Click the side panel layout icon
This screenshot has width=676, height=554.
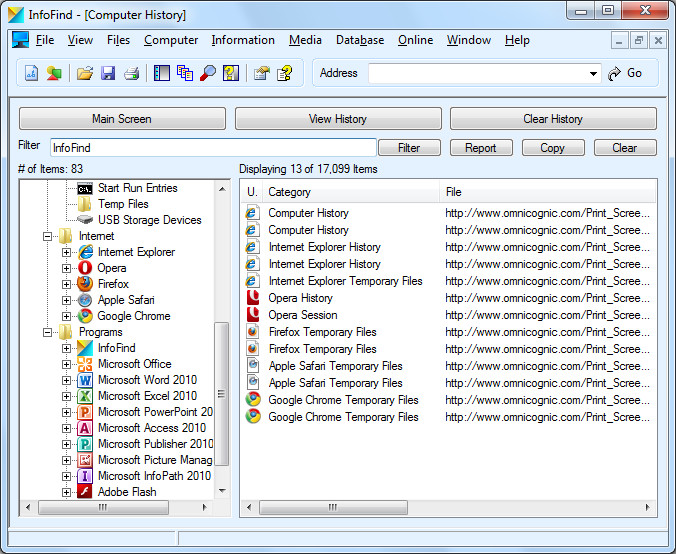pyautogui.click(x=162, y=73)
